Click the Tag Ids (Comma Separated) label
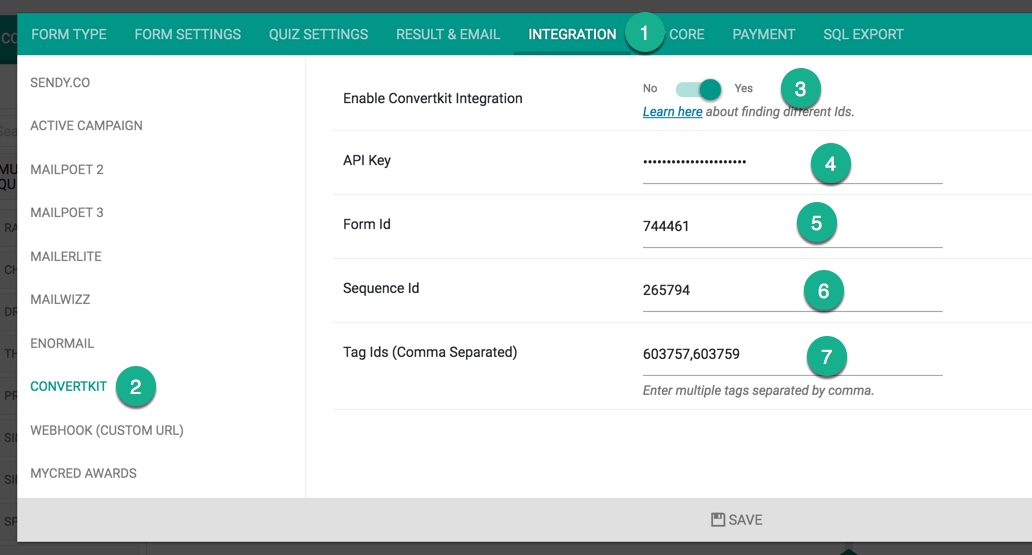Screen dimensions: 1032x555 tap(430, 352)
